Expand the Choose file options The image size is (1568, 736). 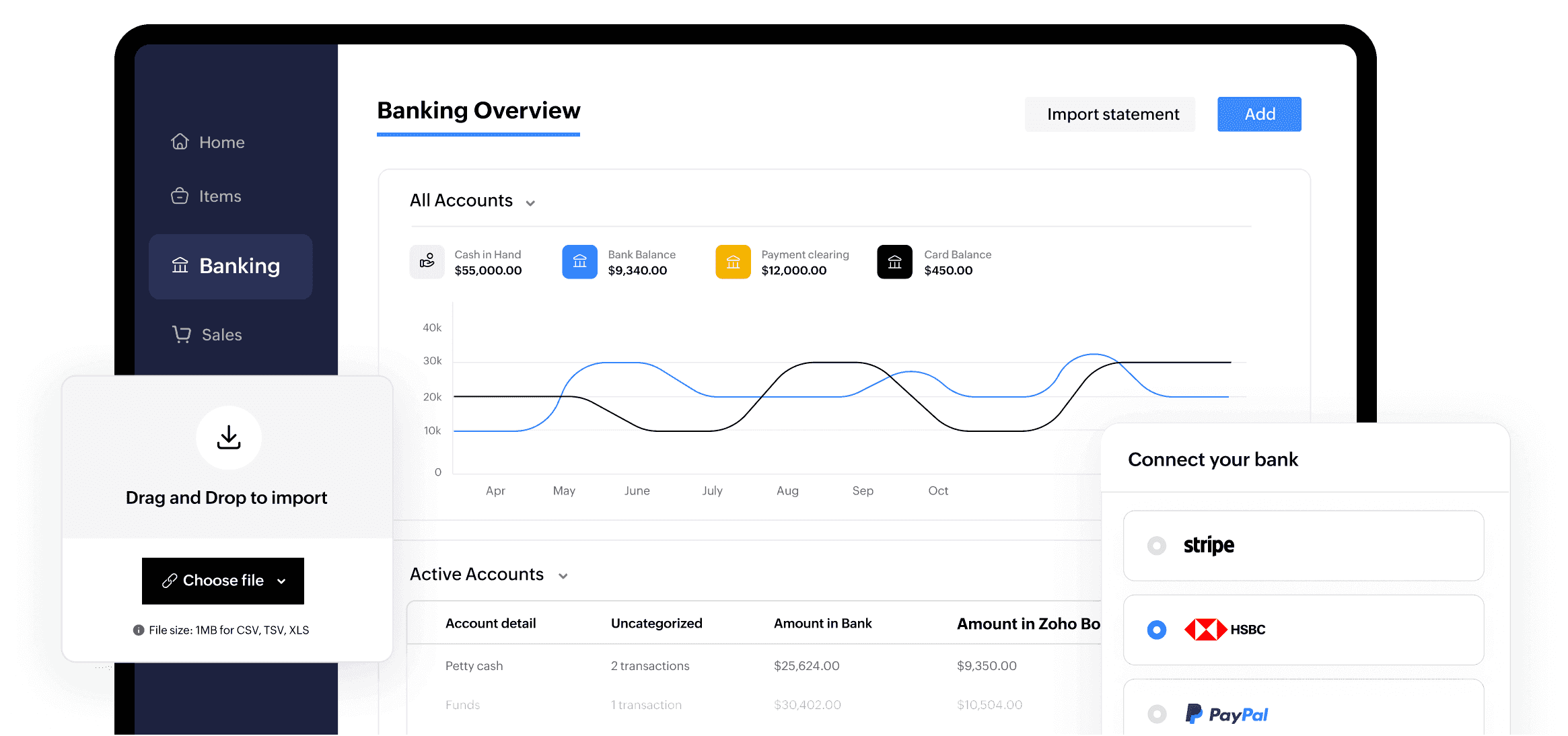[282, 581]
